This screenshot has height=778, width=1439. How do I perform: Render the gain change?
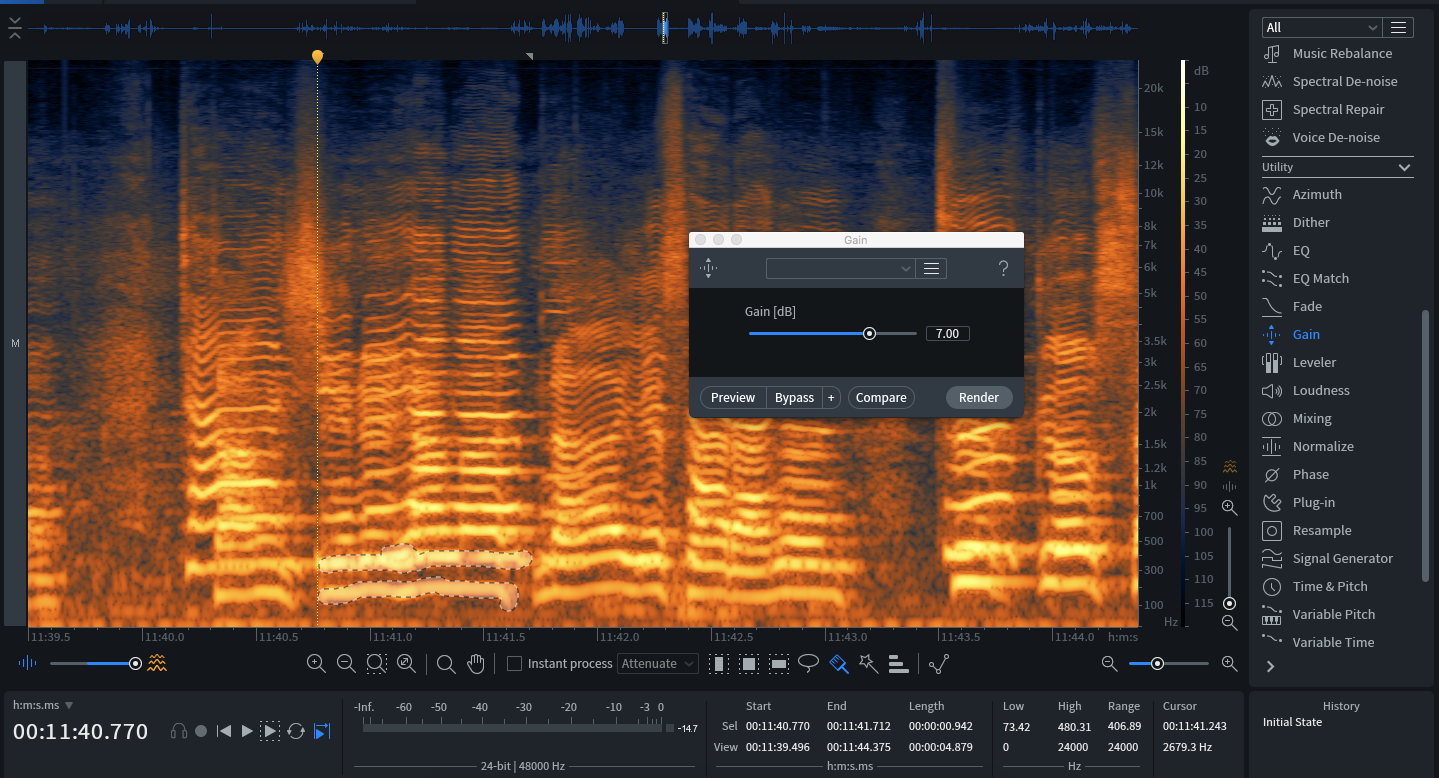point(979,398)
